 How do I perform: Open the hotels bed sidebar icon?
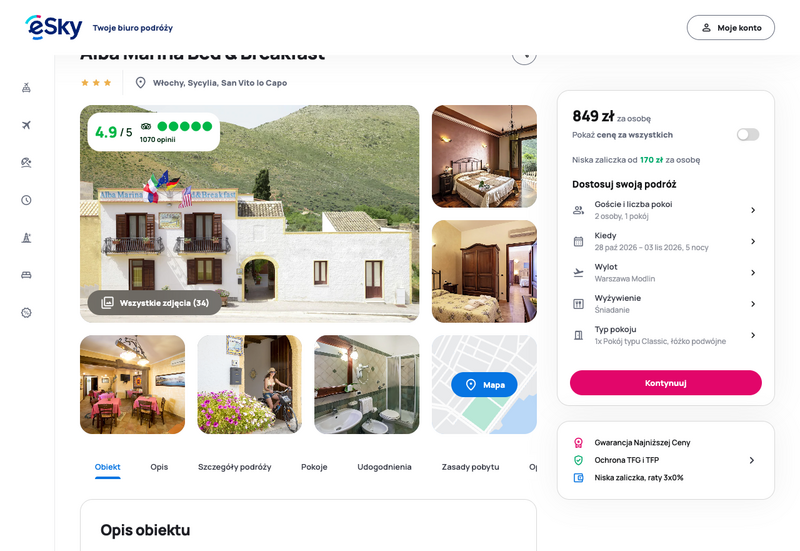pos(27,275)
